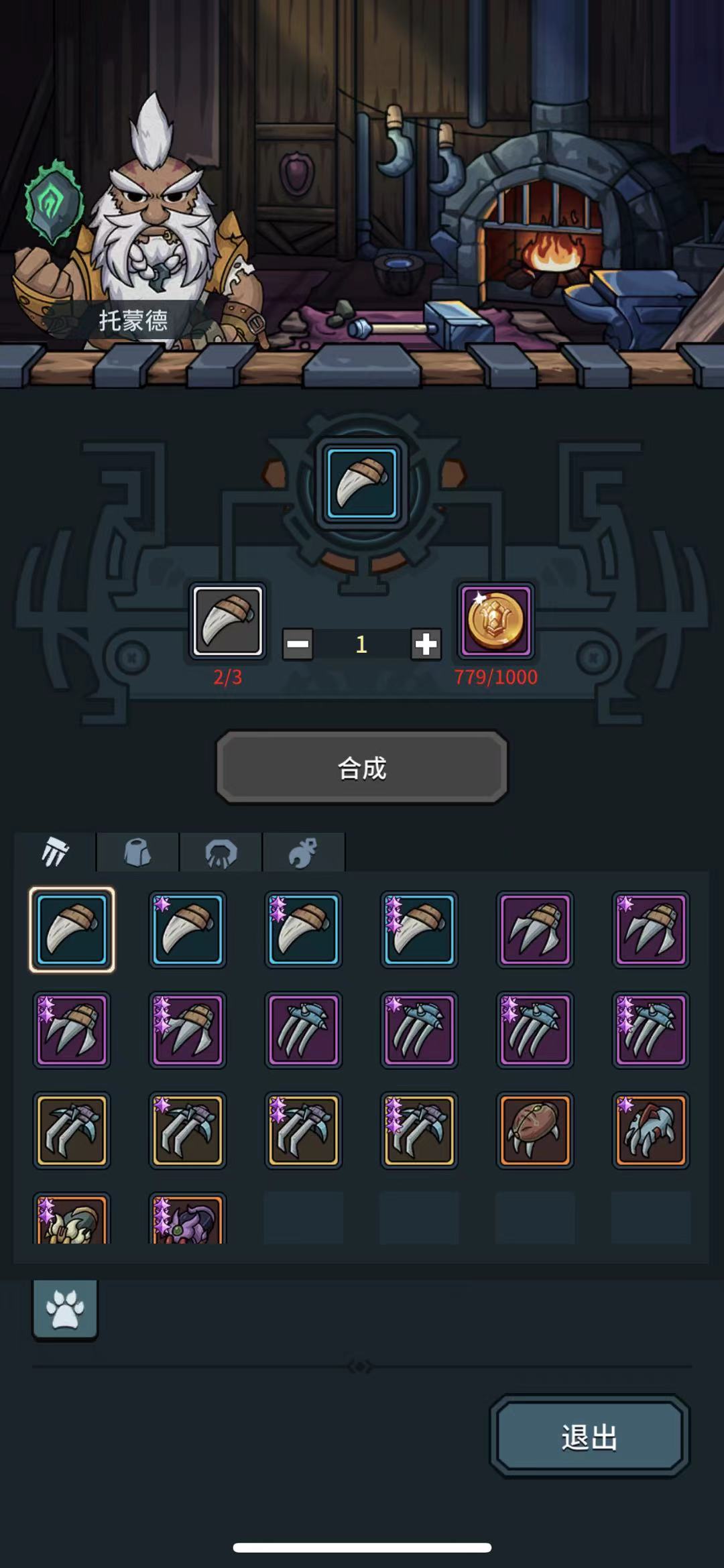Choose the orange-framed brown beetle shell item

(535, 1130)
